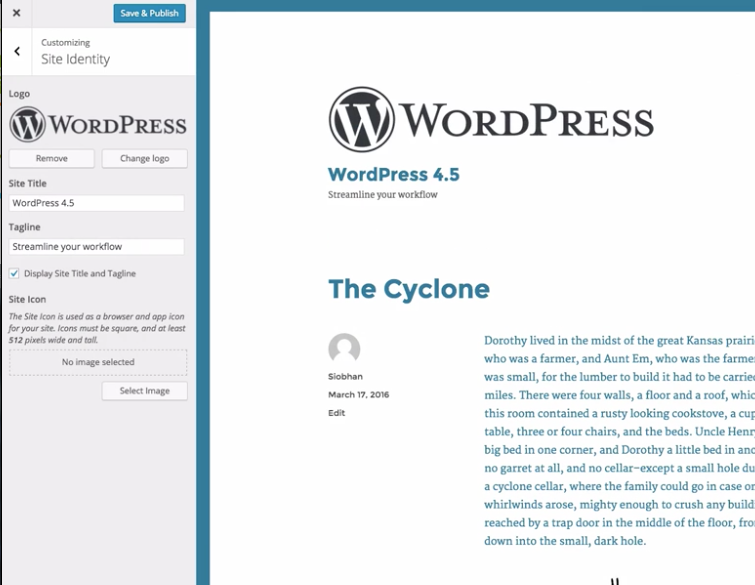The height and width of the screenshot is (585, 755).
Task: Focus the Site Title input field
Action: point(96,203)
